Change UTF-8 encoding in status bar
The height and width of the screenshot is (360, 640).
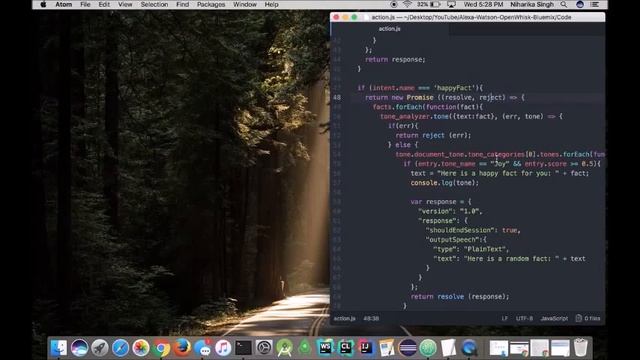524,318
